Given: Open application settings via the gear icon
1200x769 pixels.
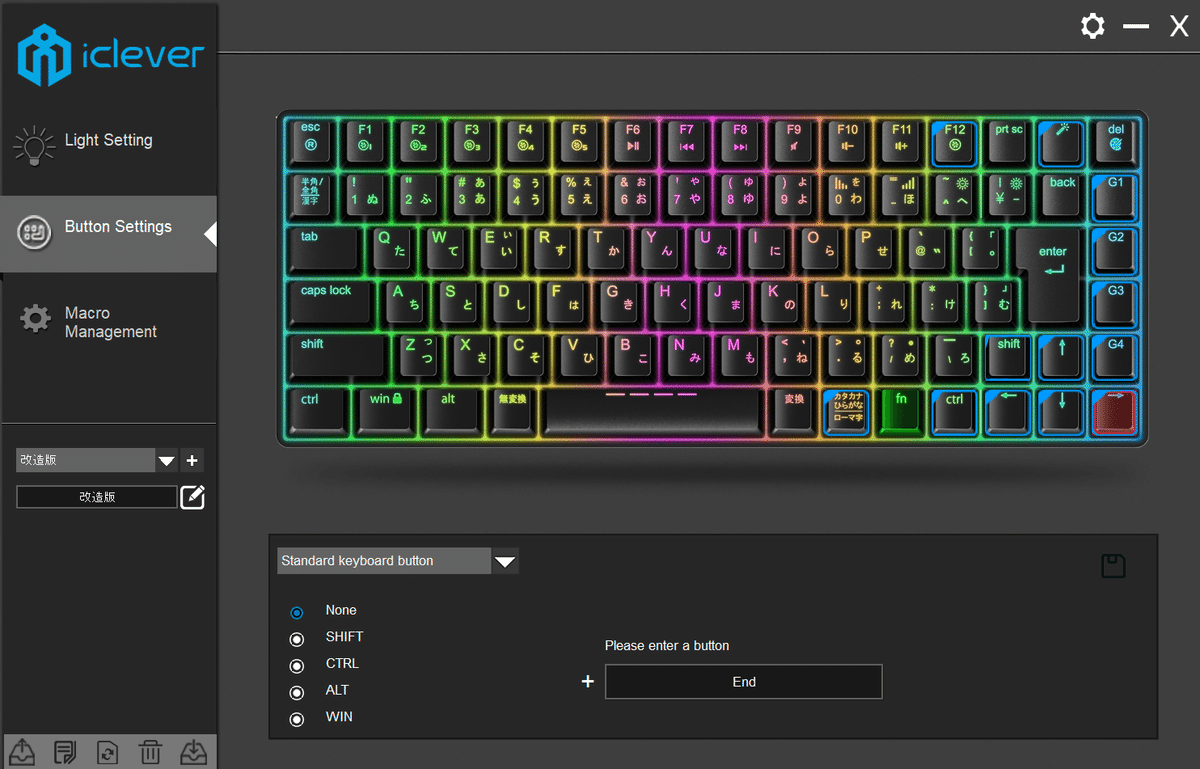Looking at the screenshot, I should coord(1092,26).
